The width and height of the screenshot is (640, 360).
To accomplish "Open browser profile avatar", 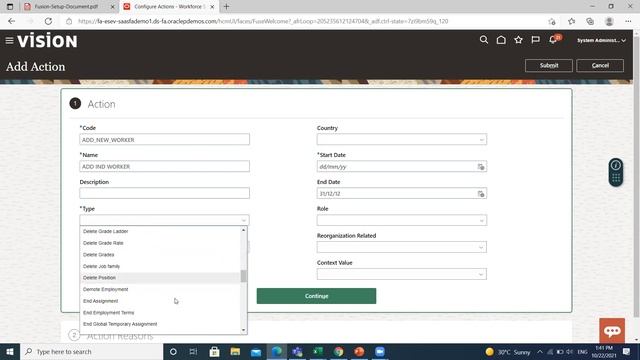I will pyautogui.click(x=609, y=21).
